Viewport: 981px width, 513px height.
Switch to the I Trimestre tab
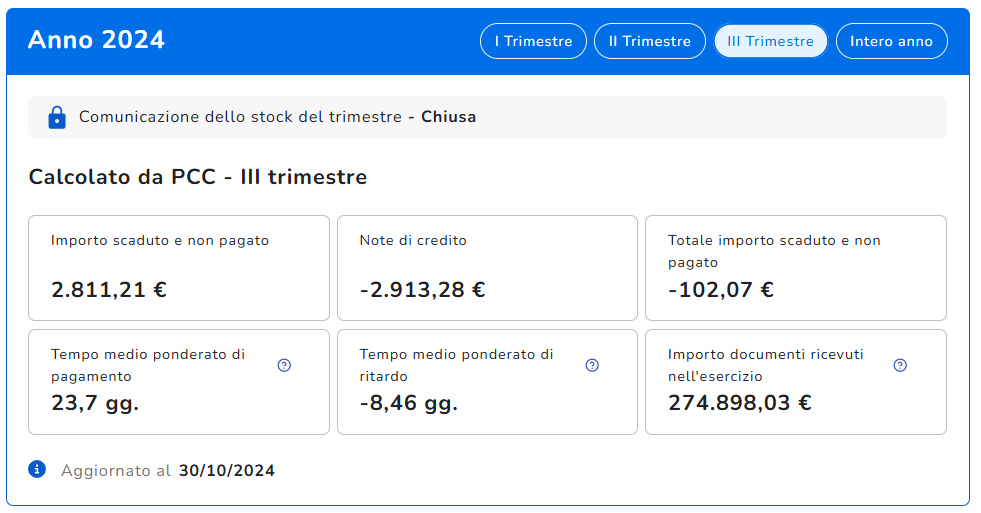533,41
